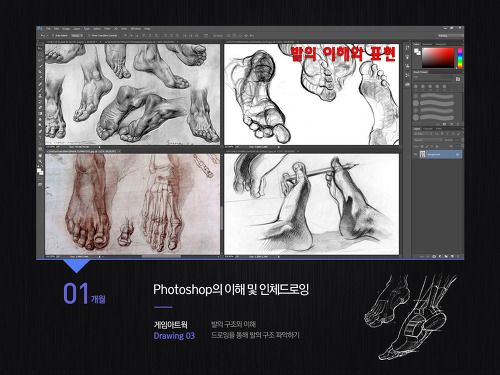Open the last collapsed panel icon in the dock
This screenshot has width=500, height=375.
[x=407, y=85]
